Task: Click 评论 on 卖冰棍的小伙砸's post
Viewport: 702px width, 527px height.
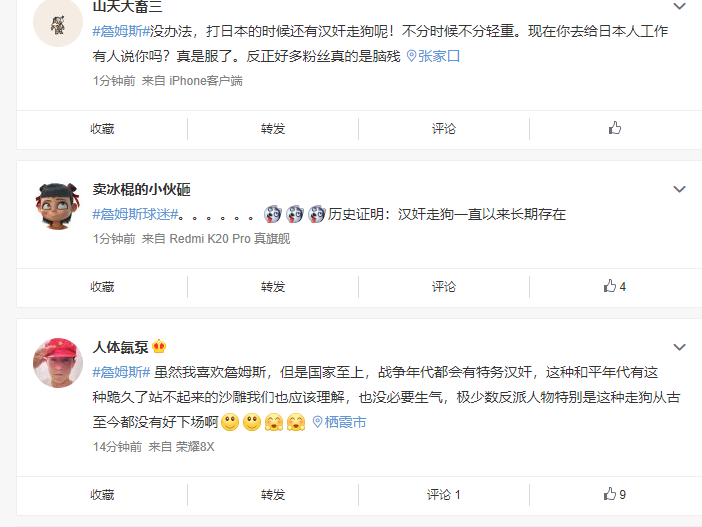Action: tap(444, 287)
